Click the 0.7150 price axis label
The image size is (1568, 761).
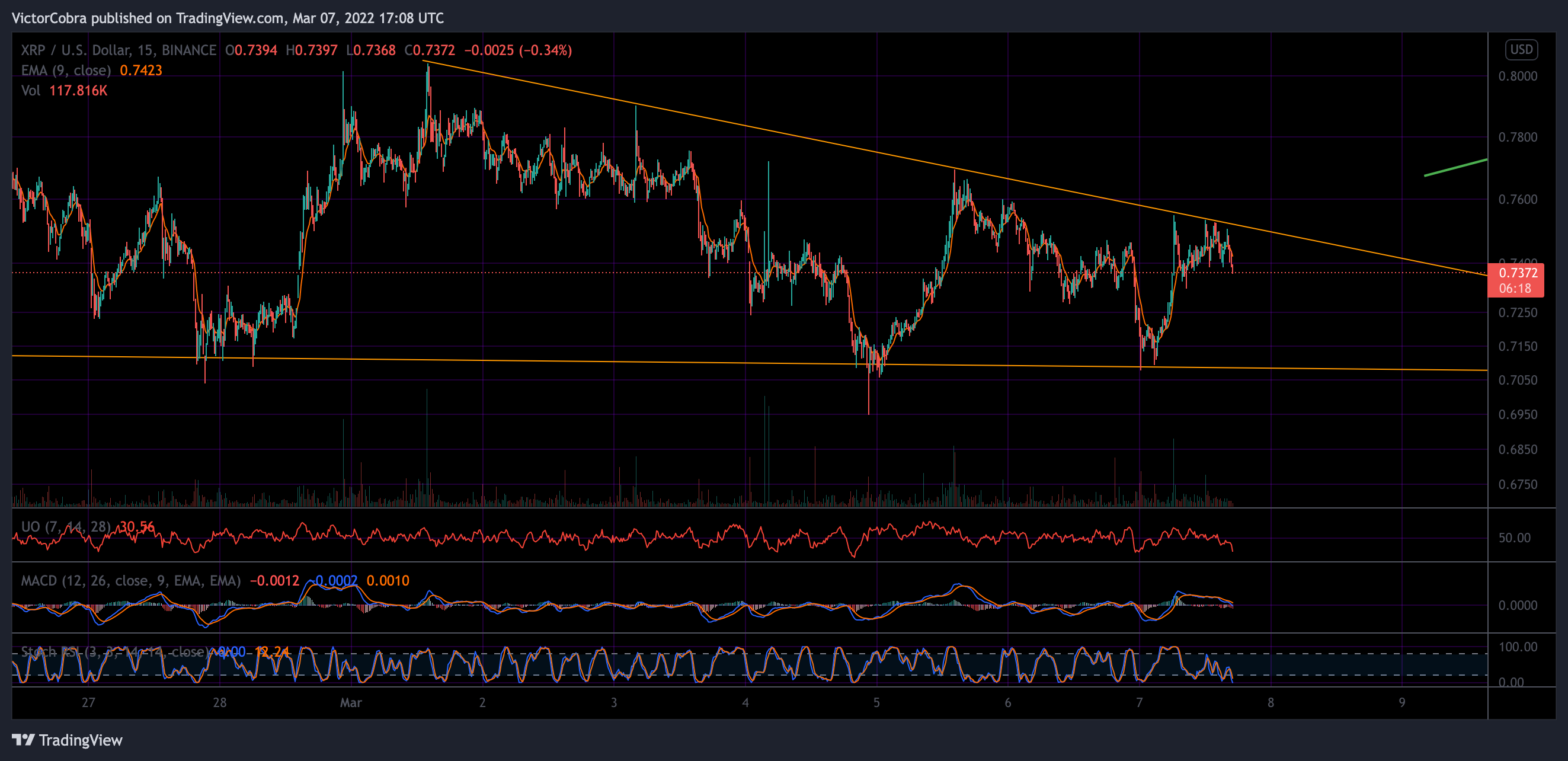pyautogui.click(x=1517, y=346)
